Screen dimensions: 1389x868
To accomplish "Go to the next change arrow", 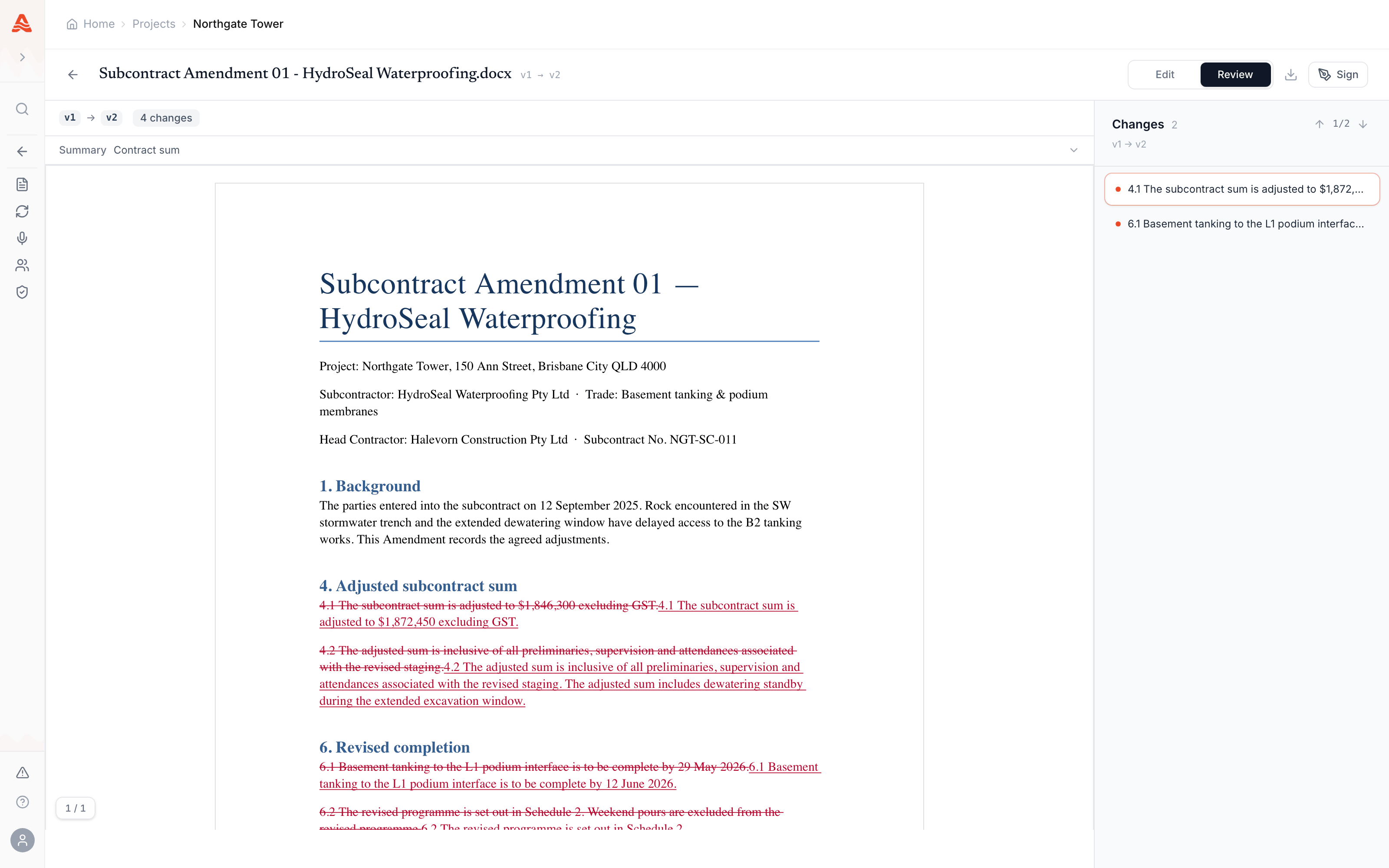I will tap(1363, 124).
